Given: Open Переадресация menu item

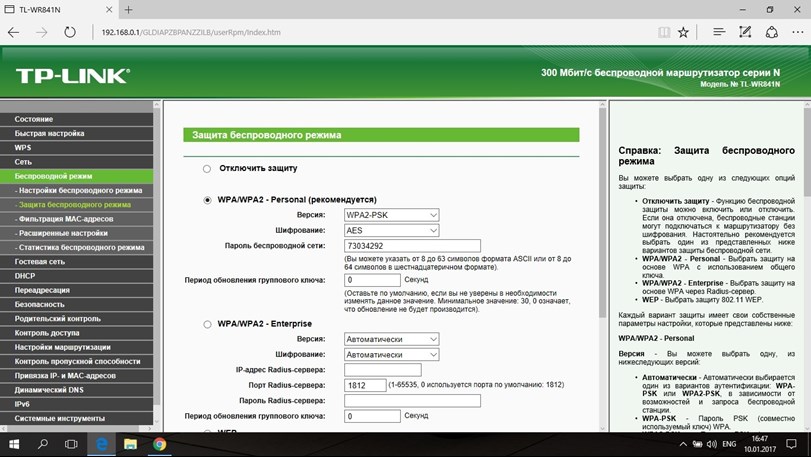Looking at the screenshot, I should [x=77, y=290].
